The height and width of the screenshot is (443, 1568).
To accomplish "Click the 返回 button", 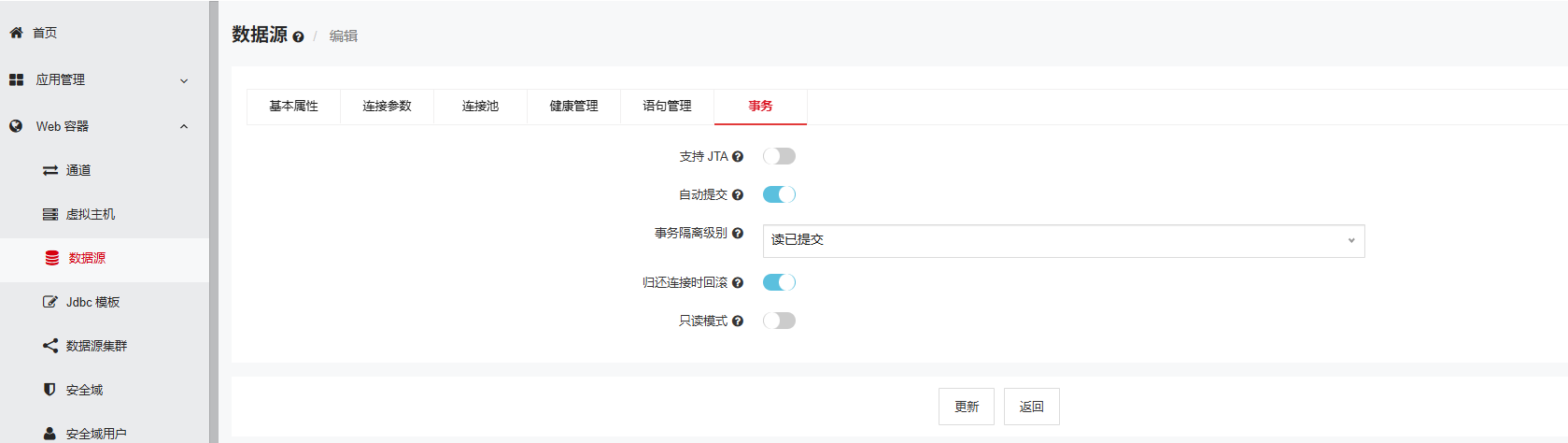I will [x=1031, y=407].
